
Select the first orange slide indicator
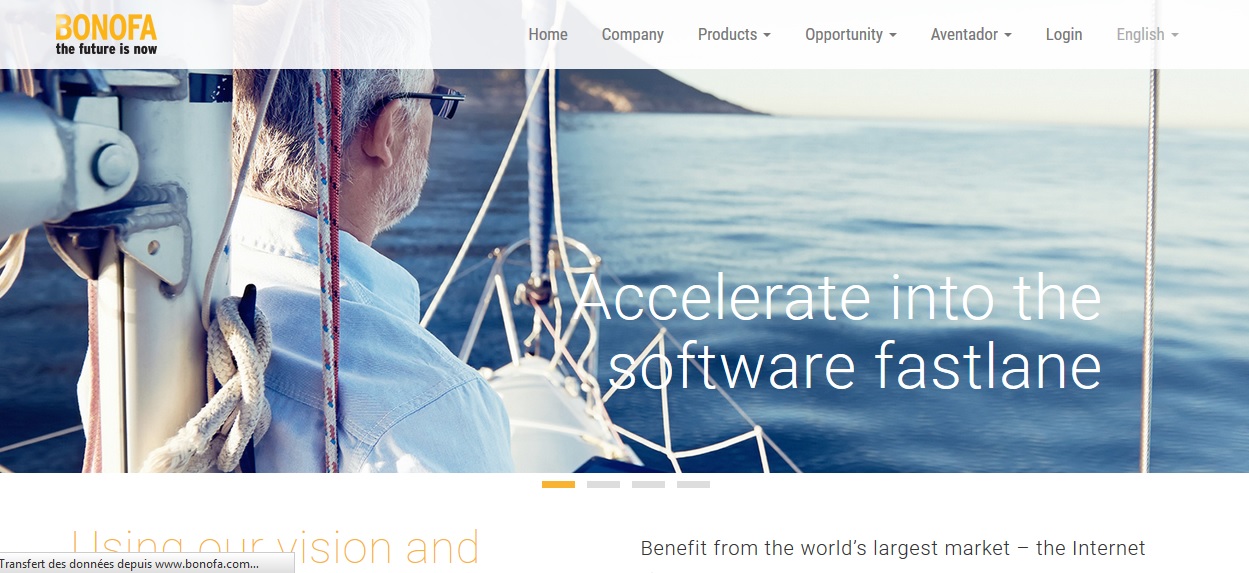[558, 484]
